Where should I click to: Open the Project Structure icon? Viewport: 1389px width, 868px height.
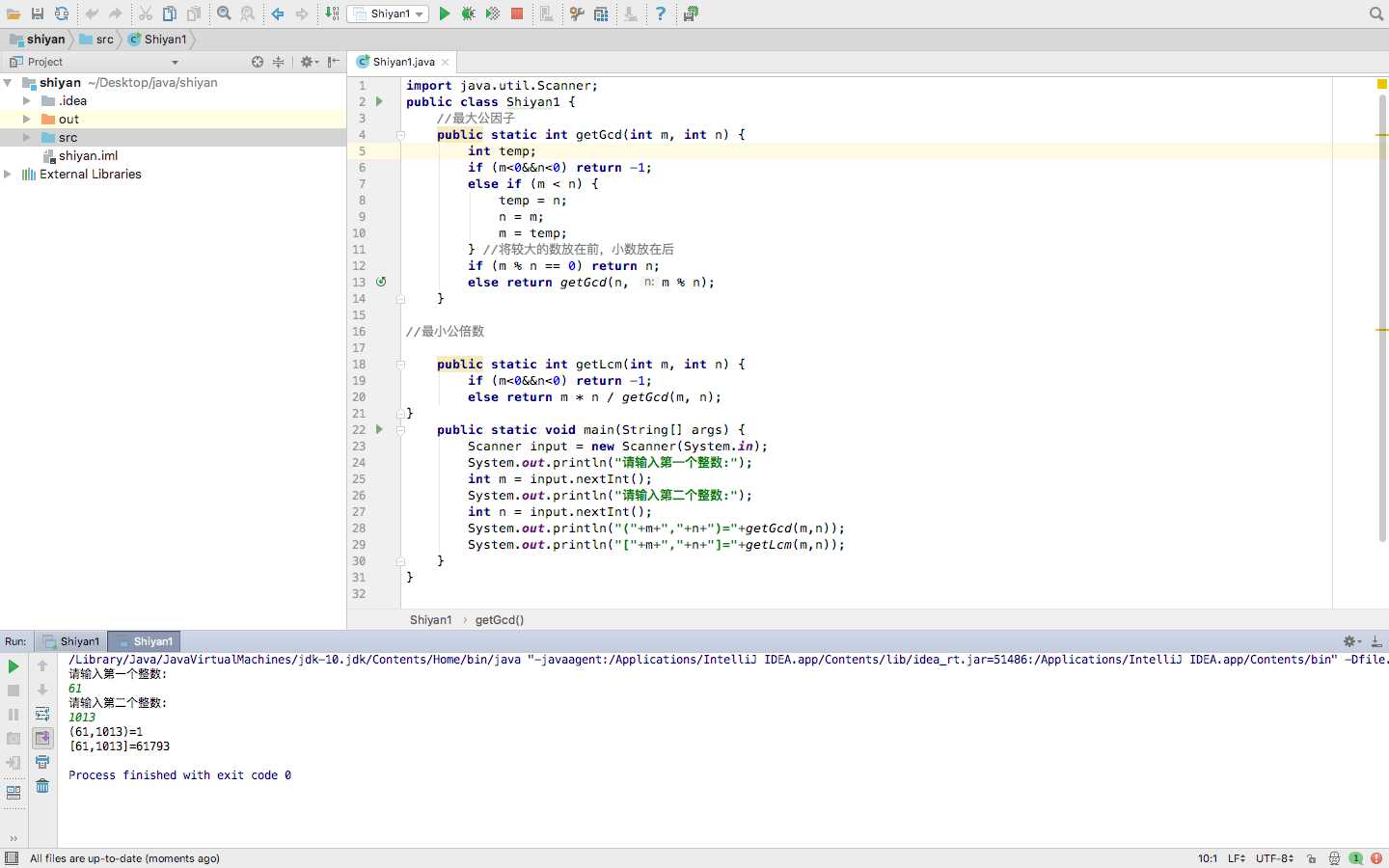601,14
